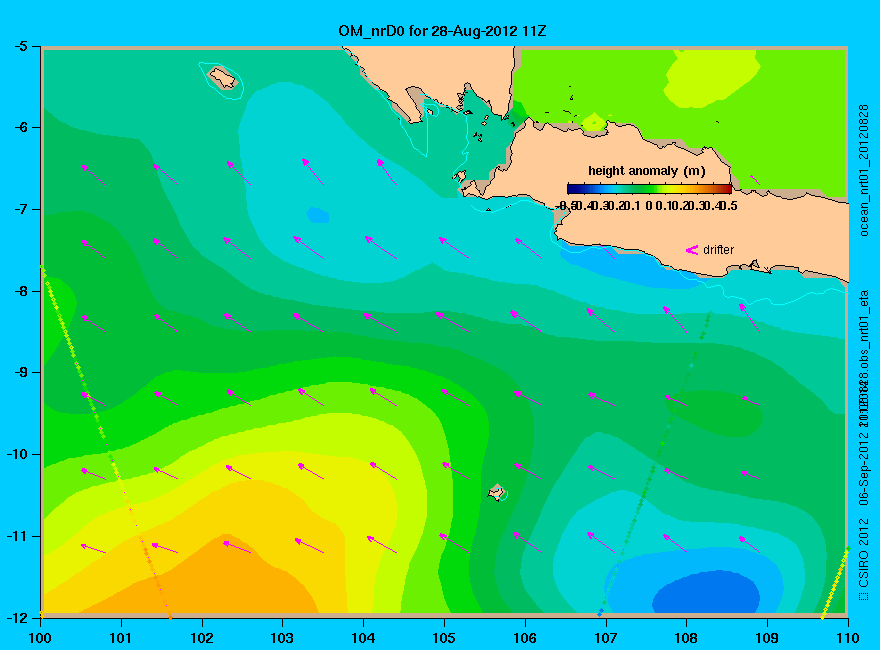Click the height anomaly (m) legend label
This screenshot has height=650, width=880.
point(647,171)
